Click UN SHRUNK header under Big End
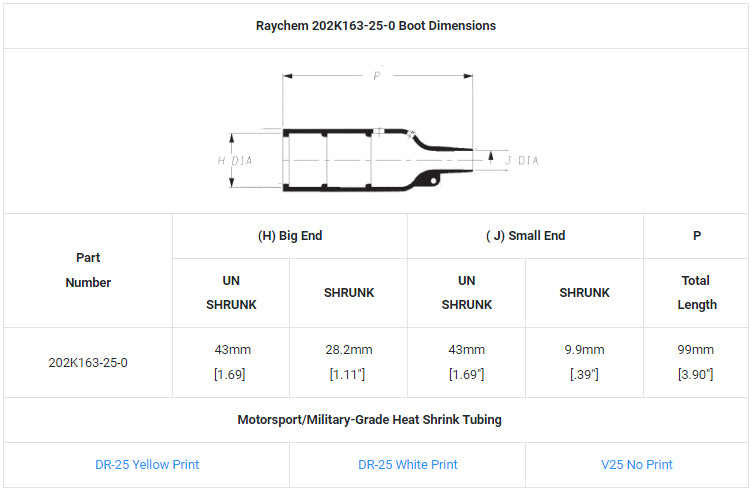This screenshot has width=754, height=493. click(x=231, y=292)
